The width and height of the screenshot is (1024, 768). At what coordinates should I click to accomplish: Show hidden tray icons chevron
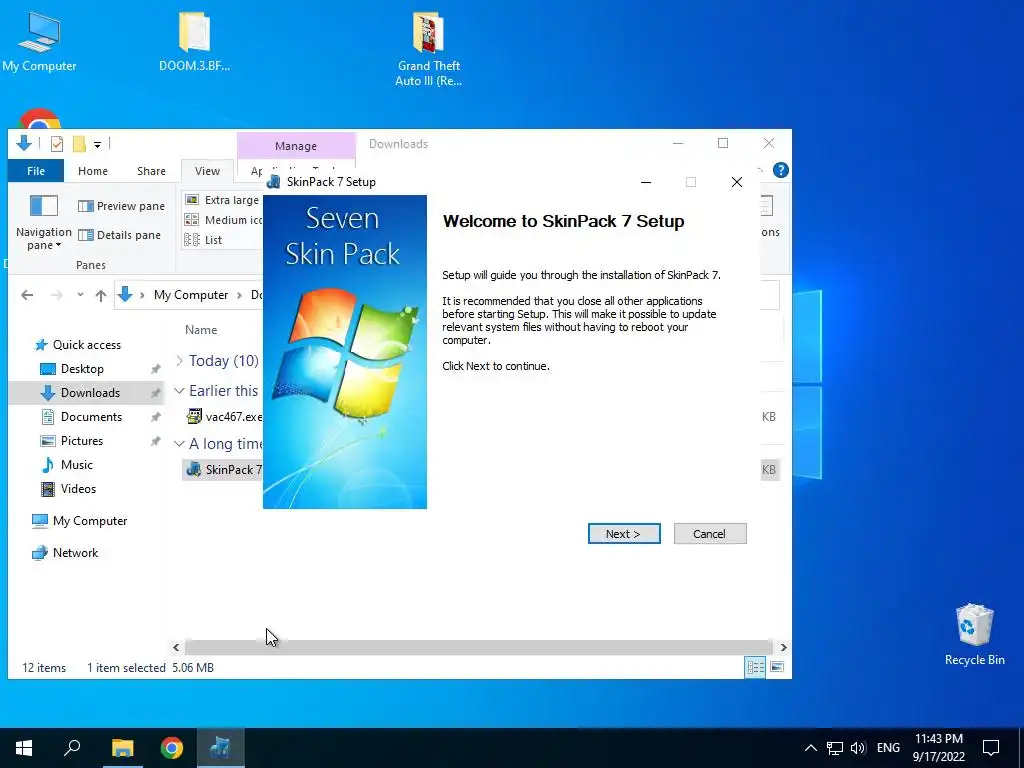(x=810, y=748)
